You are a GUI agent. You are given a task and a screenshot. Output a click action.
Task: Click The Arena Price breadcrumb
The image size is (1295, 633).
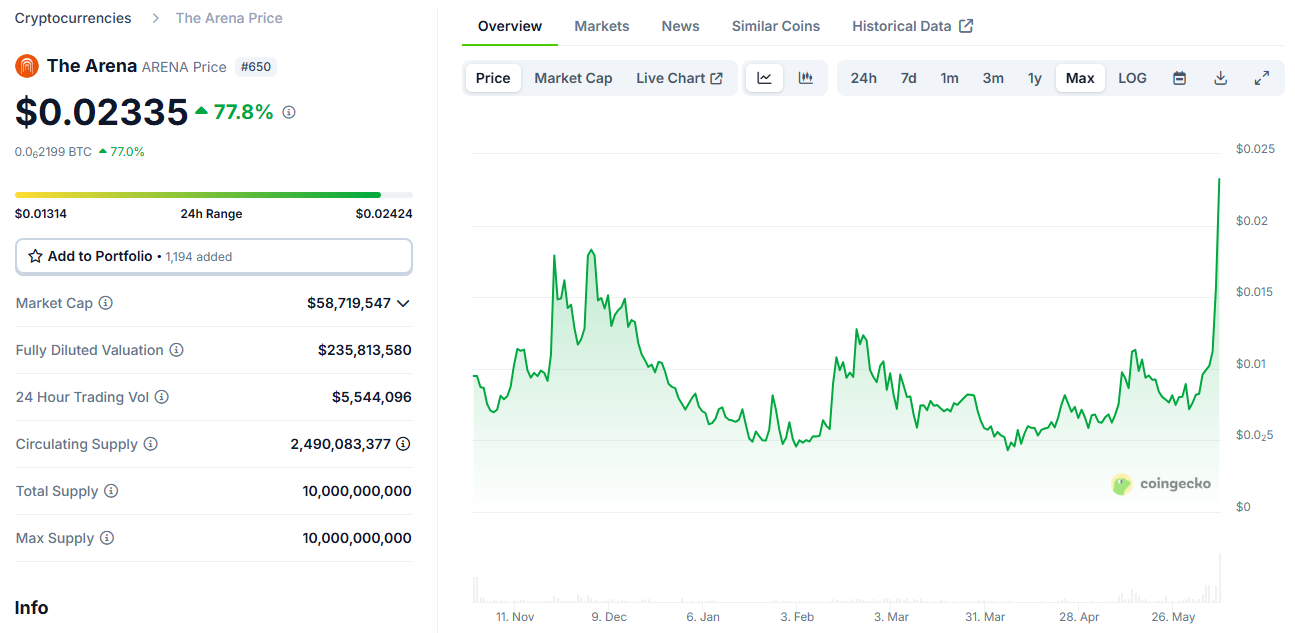[229, 18]
